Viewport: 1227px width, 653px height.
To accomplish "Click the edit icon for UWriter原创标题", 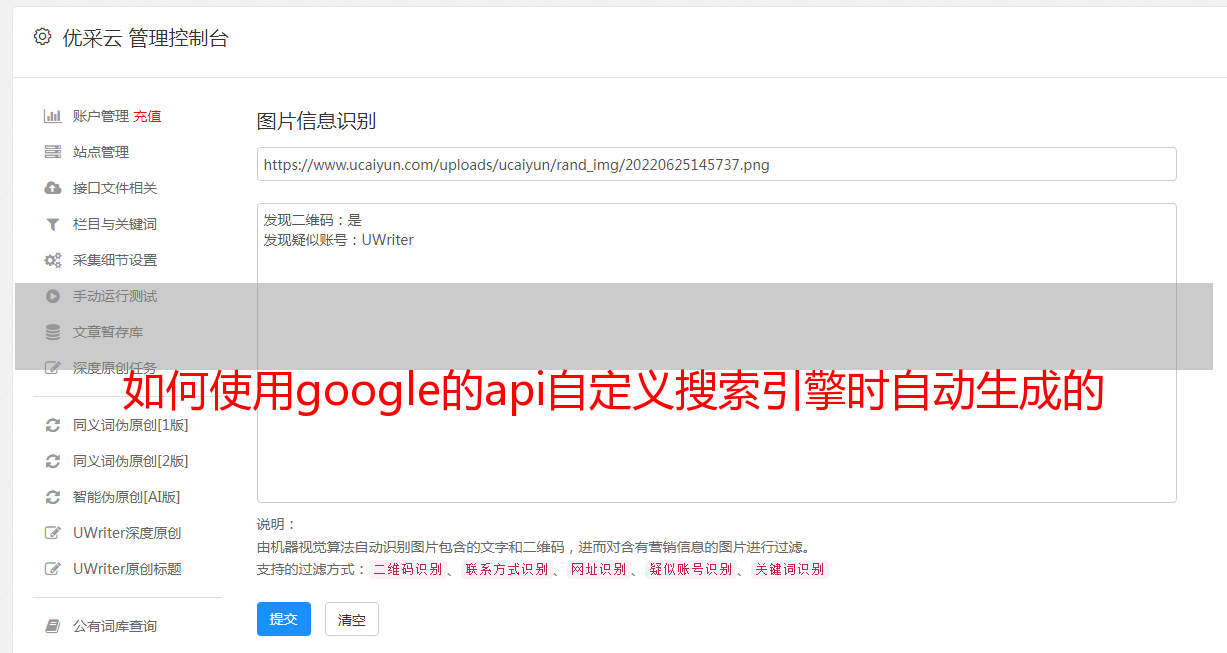I will pos(53,569).
